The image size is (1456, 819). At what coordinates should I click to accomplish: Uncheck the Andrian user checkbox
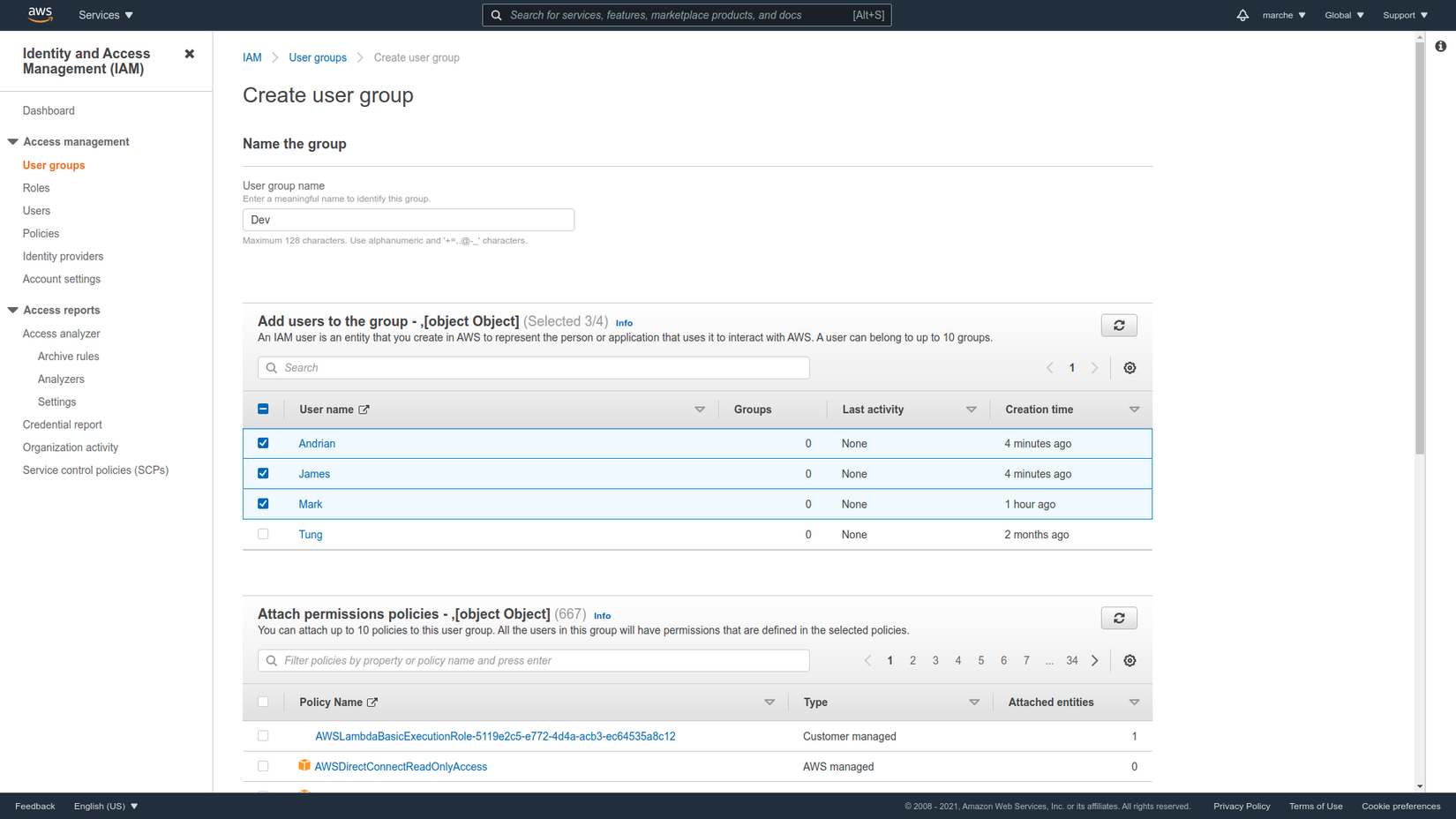263,443
